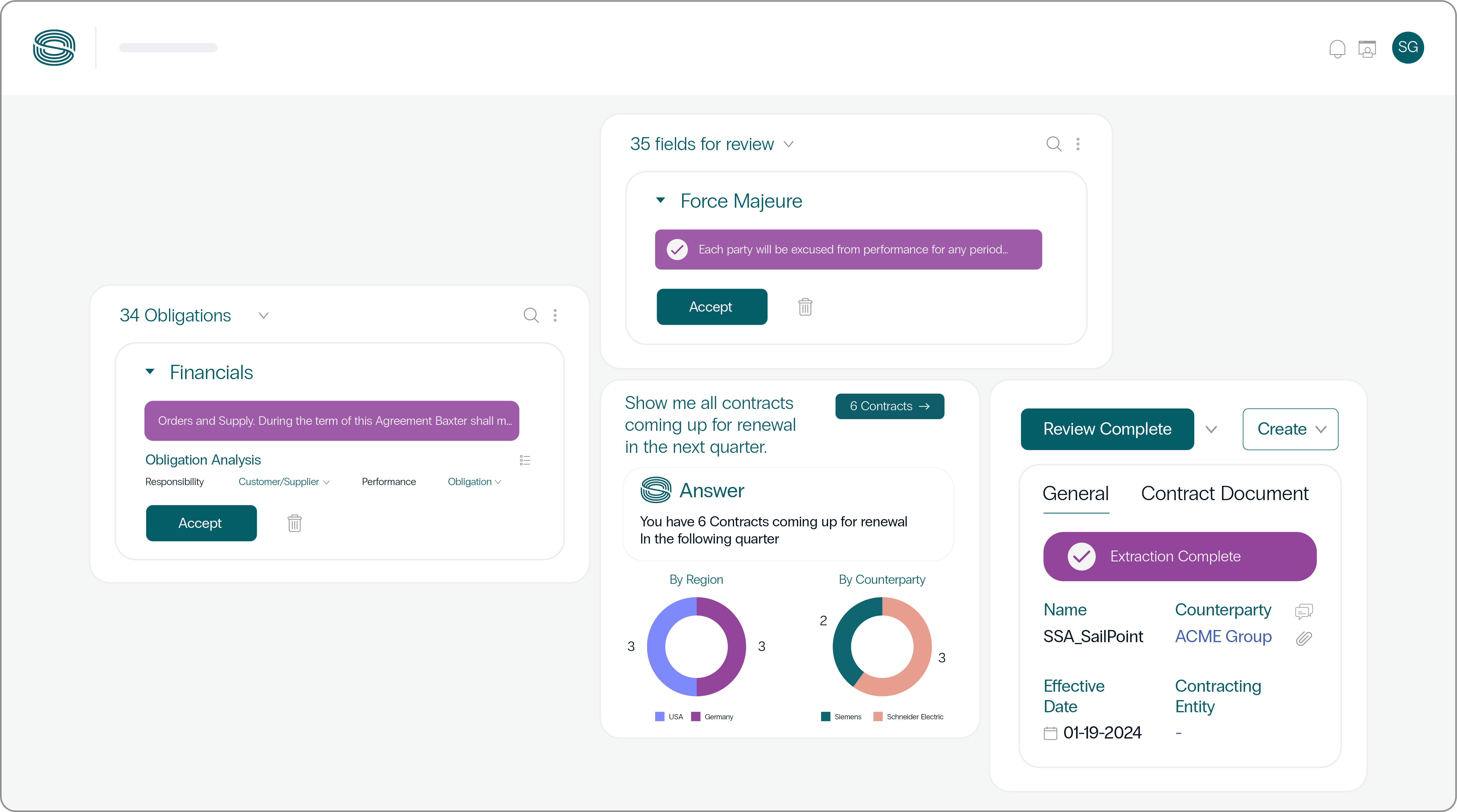Viewport: 1457px width, 812px height.
Task: Accept the Financials obligation
Action: [x=201, y=523]
